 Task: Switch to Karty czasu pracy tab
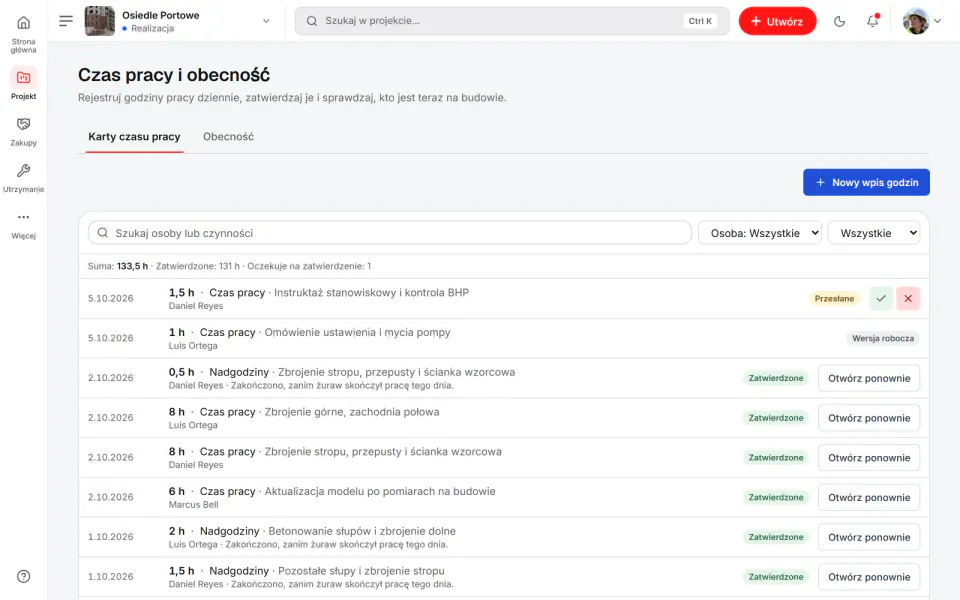click(134, 137)
